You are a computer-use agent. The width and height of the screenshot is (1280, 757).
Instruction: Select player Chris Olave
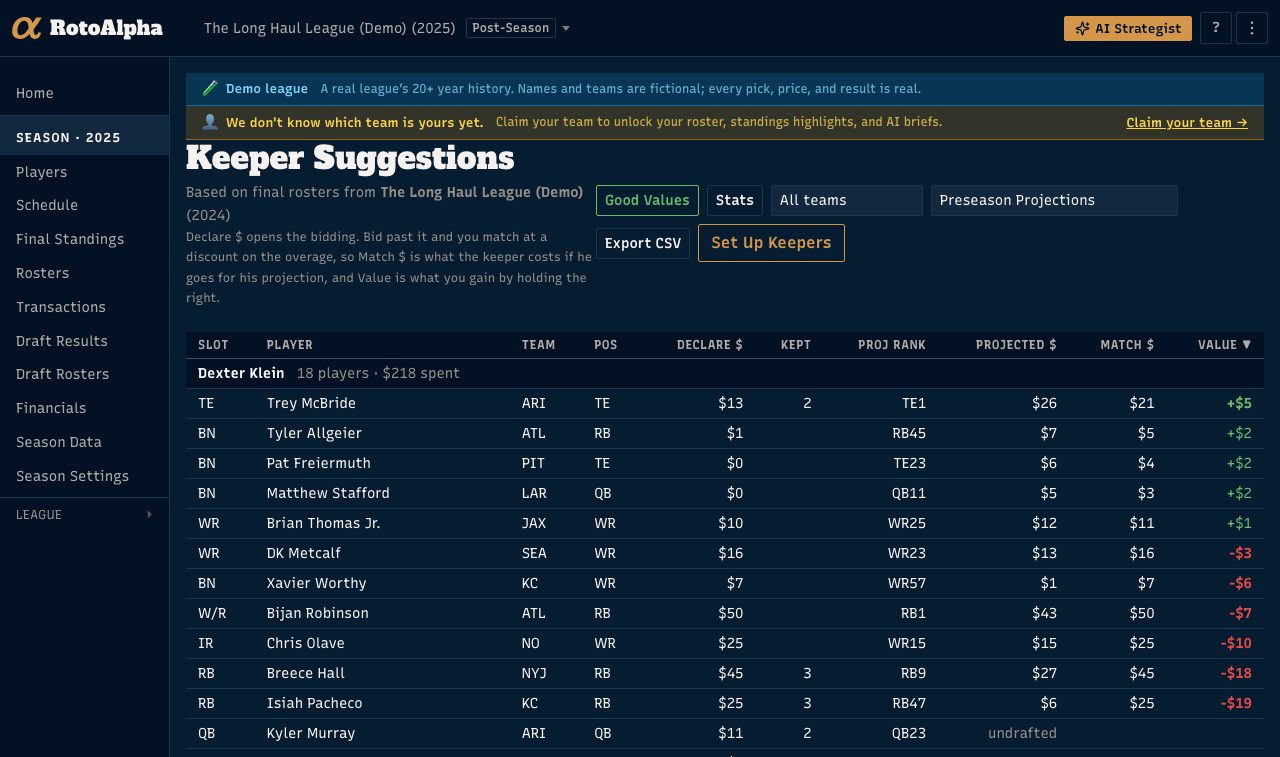[306, 643]
